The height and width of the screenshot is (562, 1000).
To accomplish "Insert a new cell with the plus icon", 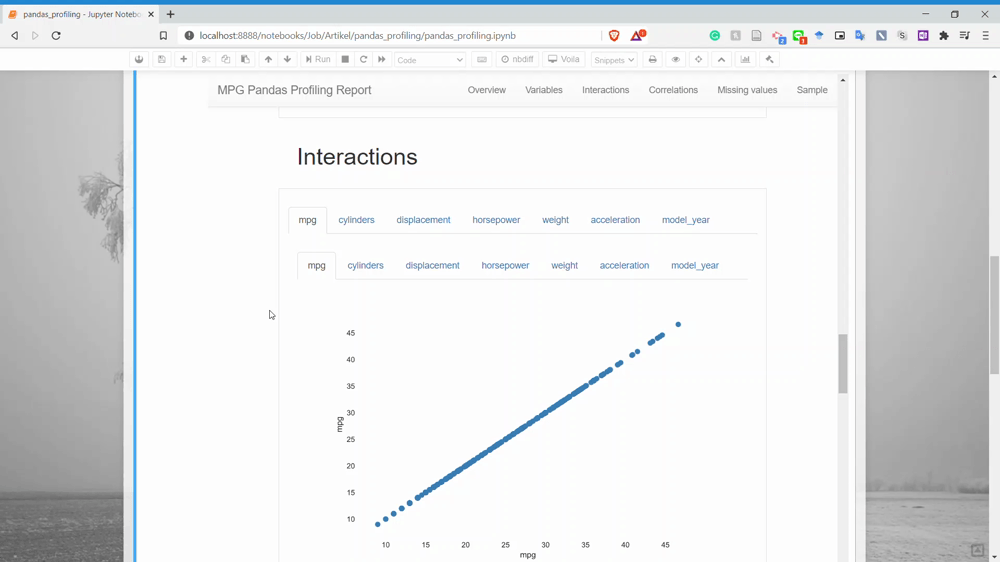I will pos(184,59).
